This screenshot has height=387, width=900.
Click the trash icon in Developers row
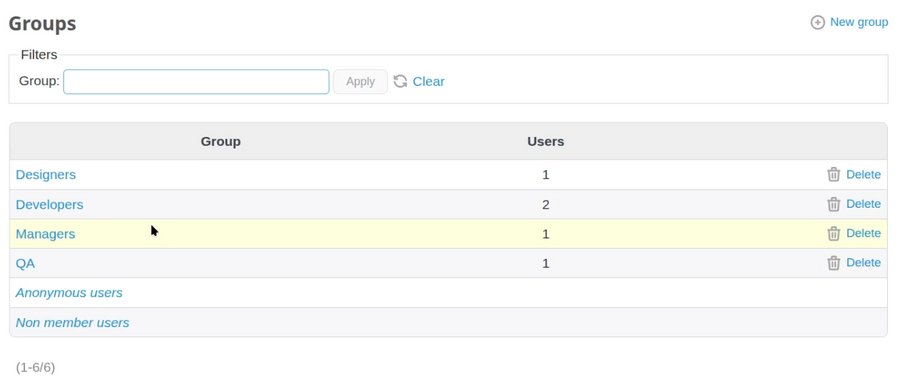(x=833, y=204)
